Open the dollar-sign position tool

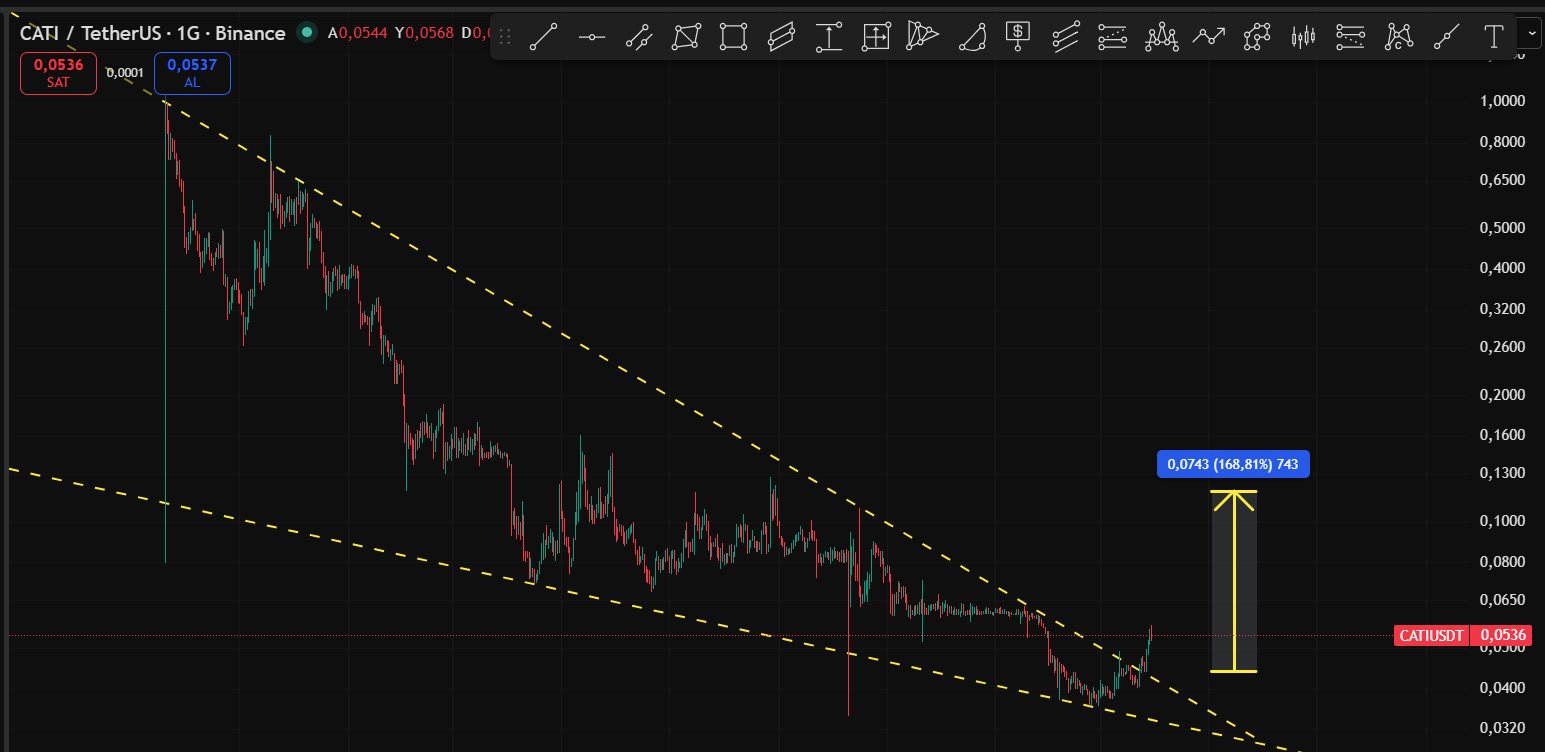[1018, 37]
